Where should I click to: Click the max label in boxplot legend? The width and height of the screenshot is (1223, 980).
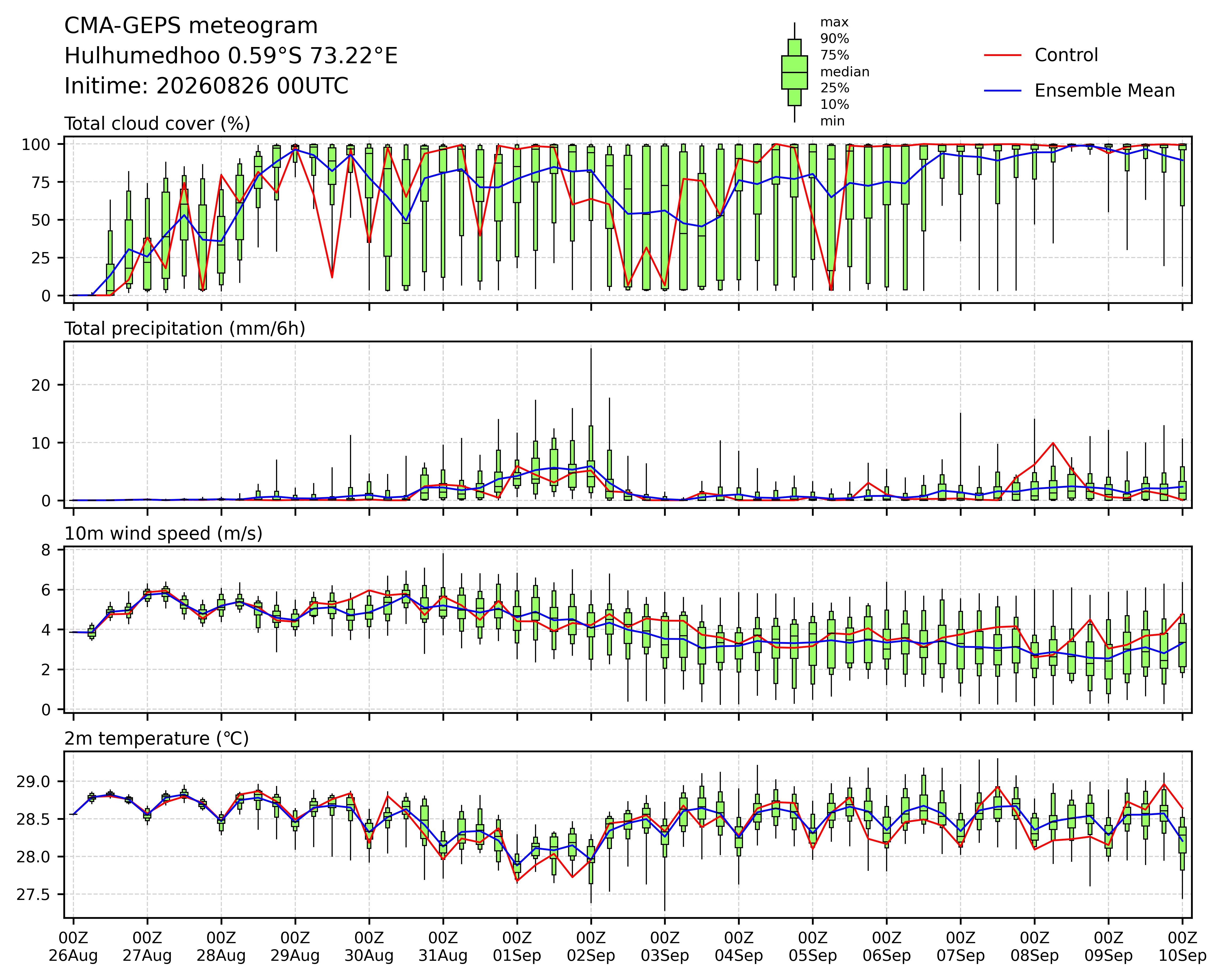pyautogui.click(x=835, y=23)
